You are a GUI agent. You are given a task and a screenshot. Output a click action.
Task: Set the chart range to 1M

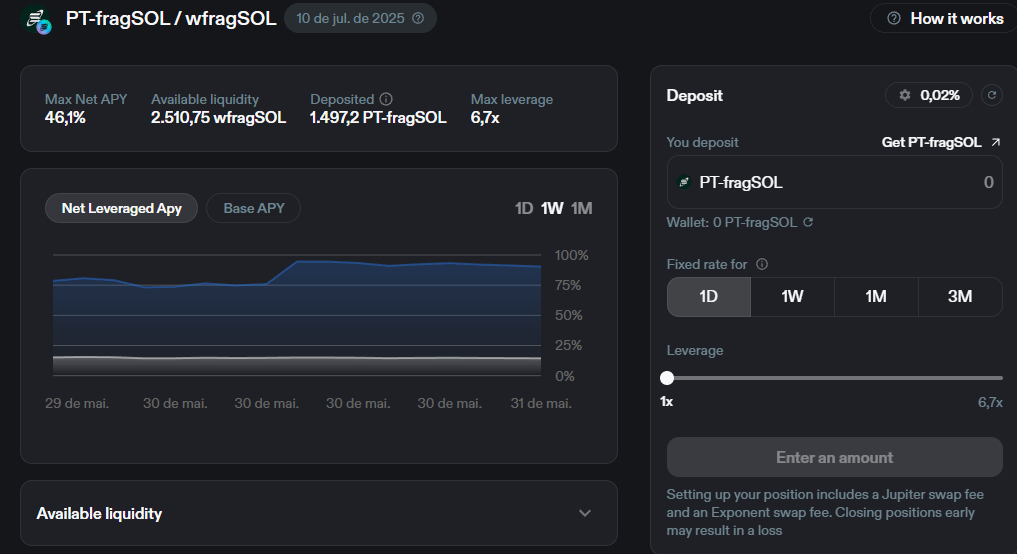click(x=581, y=208)
